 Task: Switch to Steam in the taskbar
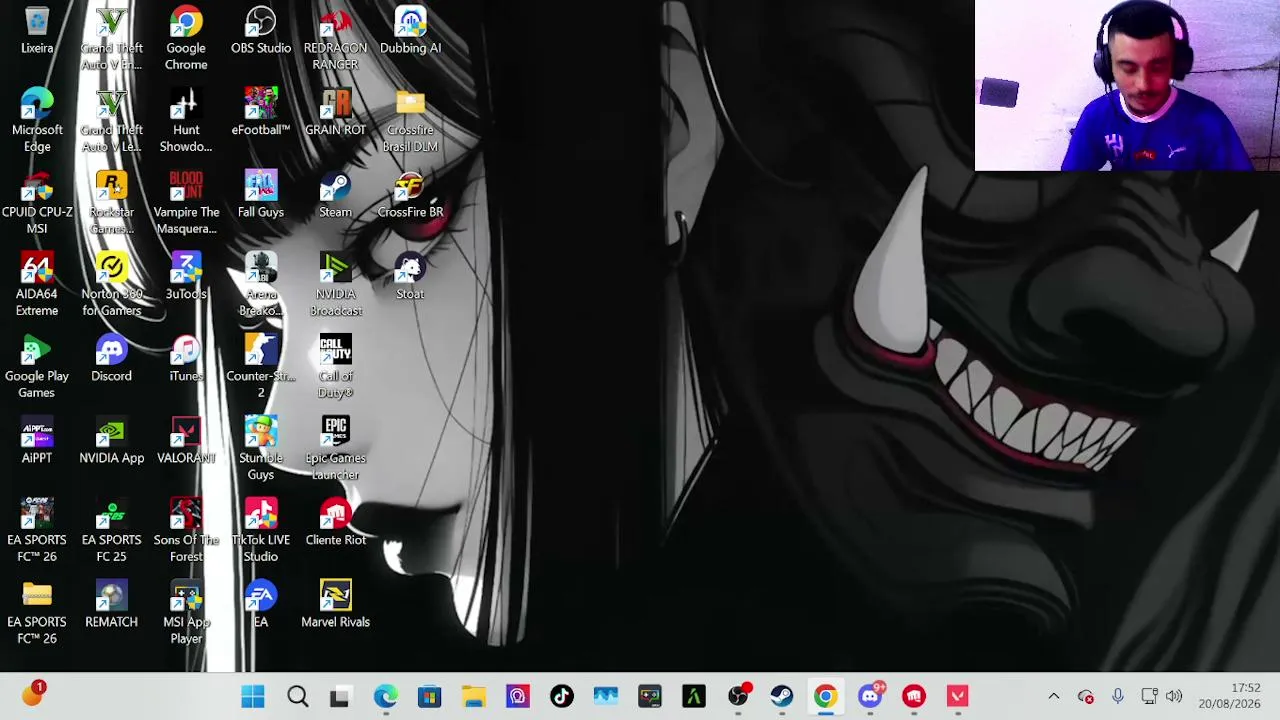(x=781, y=696)
